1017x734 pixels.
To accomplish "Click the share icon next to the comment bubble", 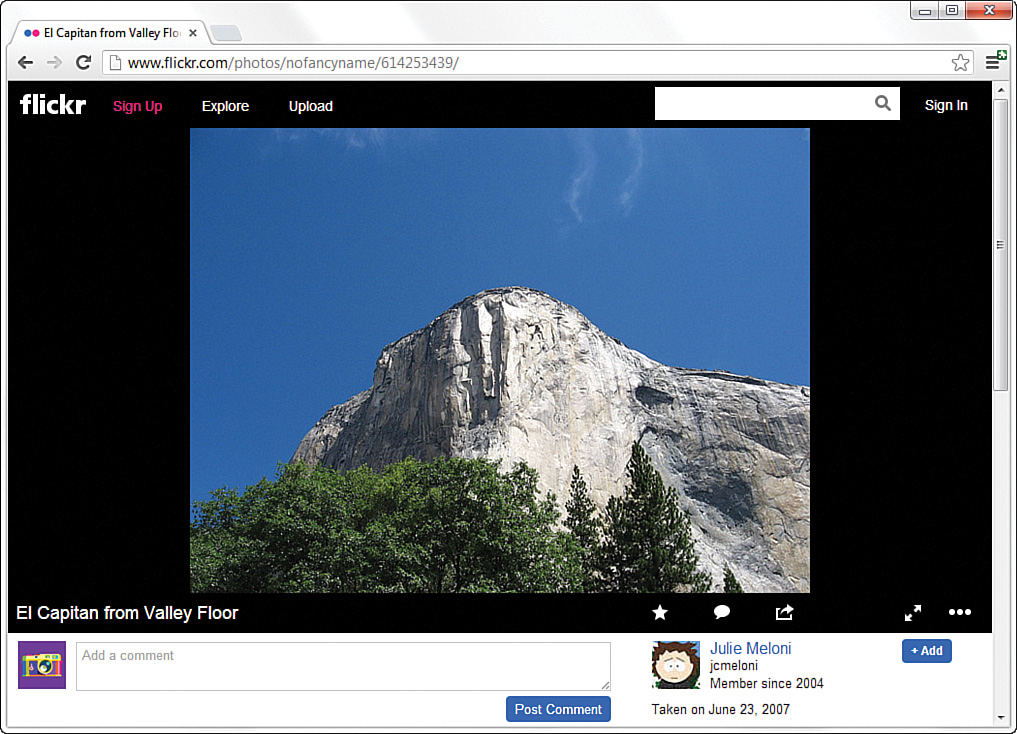I will coord(784,612).
